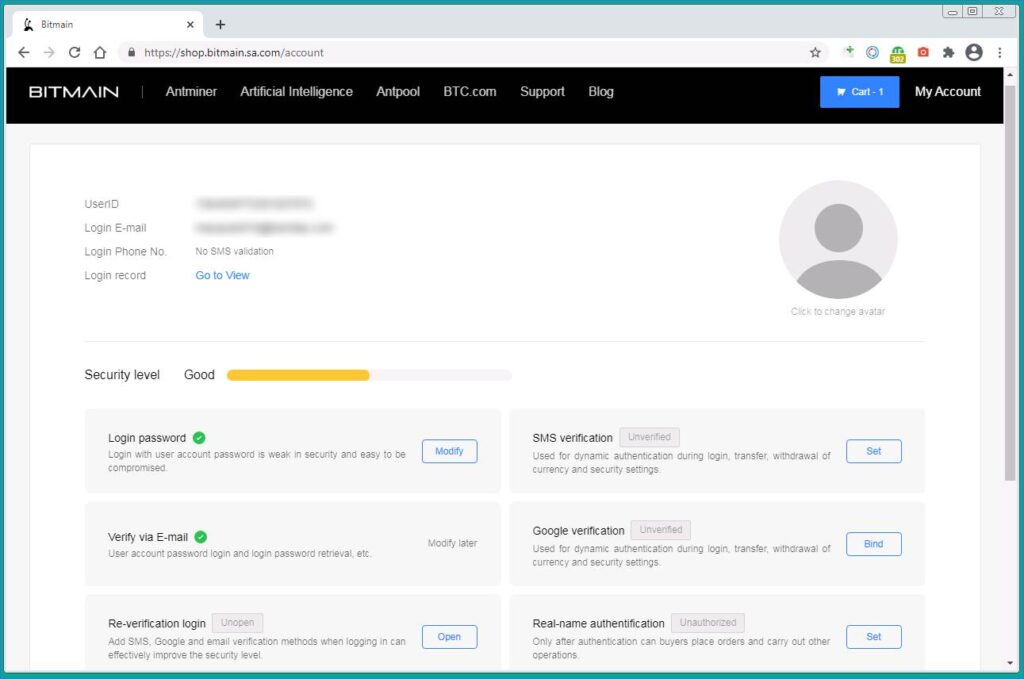
Task: Open the Chrome three-dot menu
Action: (1000, 52)
